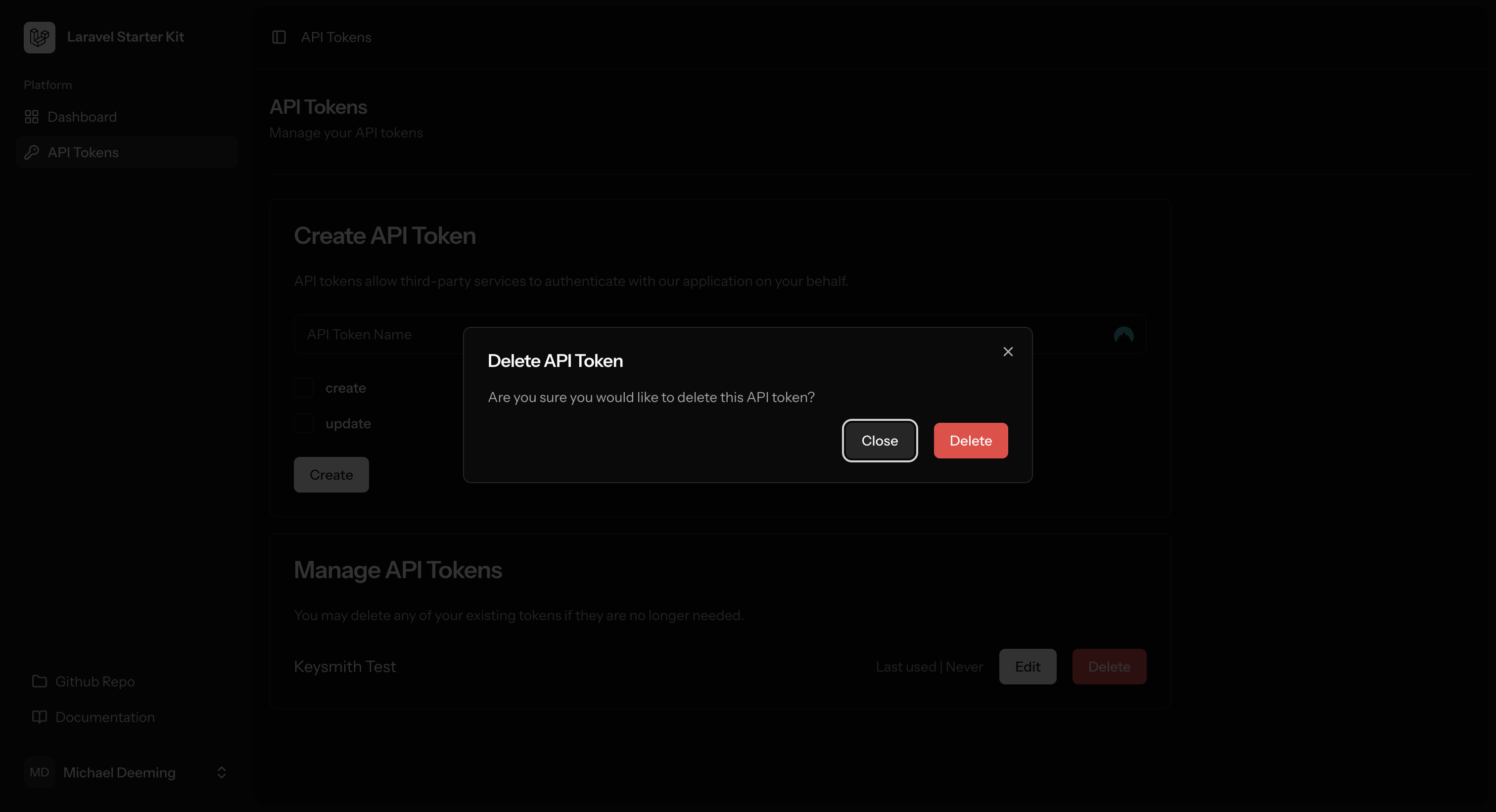The height and width of the screenshot is (812, 1496).
Task: Click the Laravel logo icon
Action: [x=40, y=37]
